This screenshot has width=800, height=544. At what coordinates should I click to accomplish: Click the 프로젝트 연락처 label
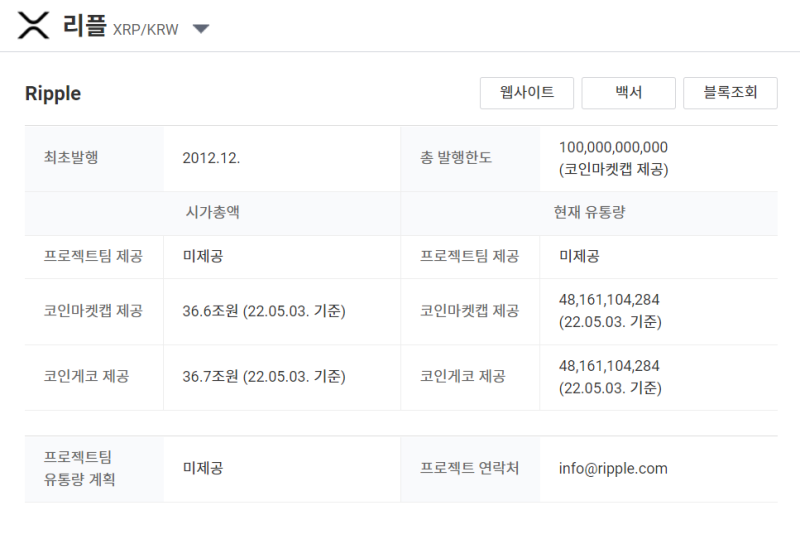coord(469,468)
